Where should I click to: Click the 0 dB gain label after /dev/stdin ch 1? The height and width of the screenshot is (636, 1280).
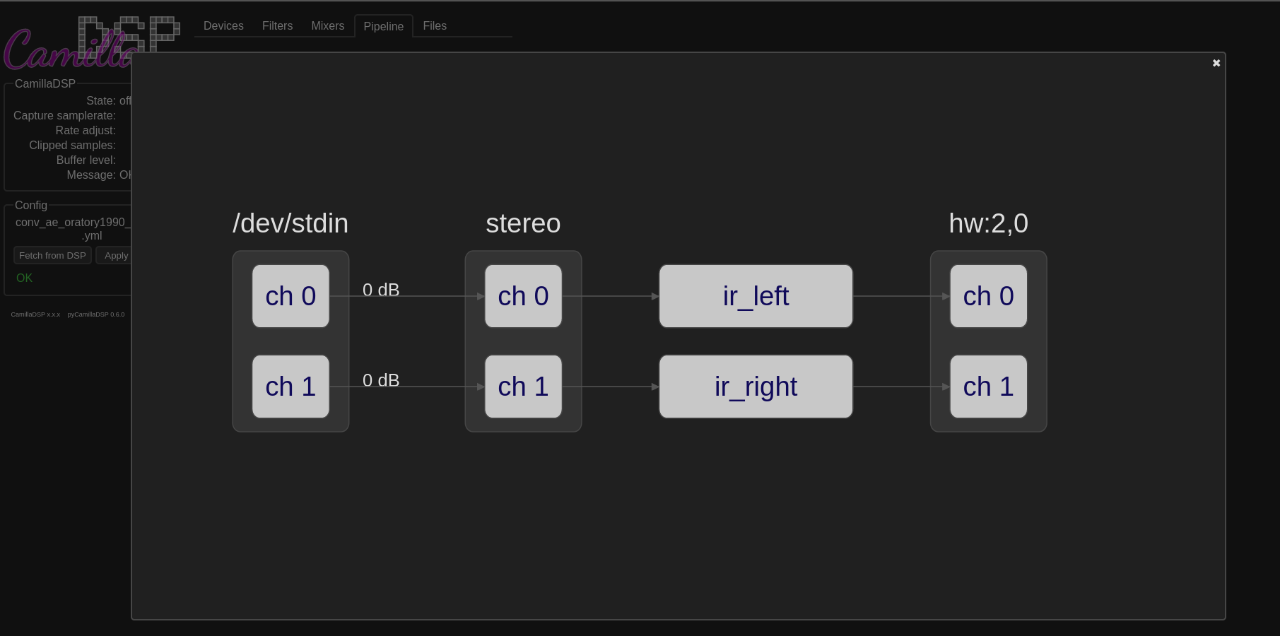tap(381, 380)
